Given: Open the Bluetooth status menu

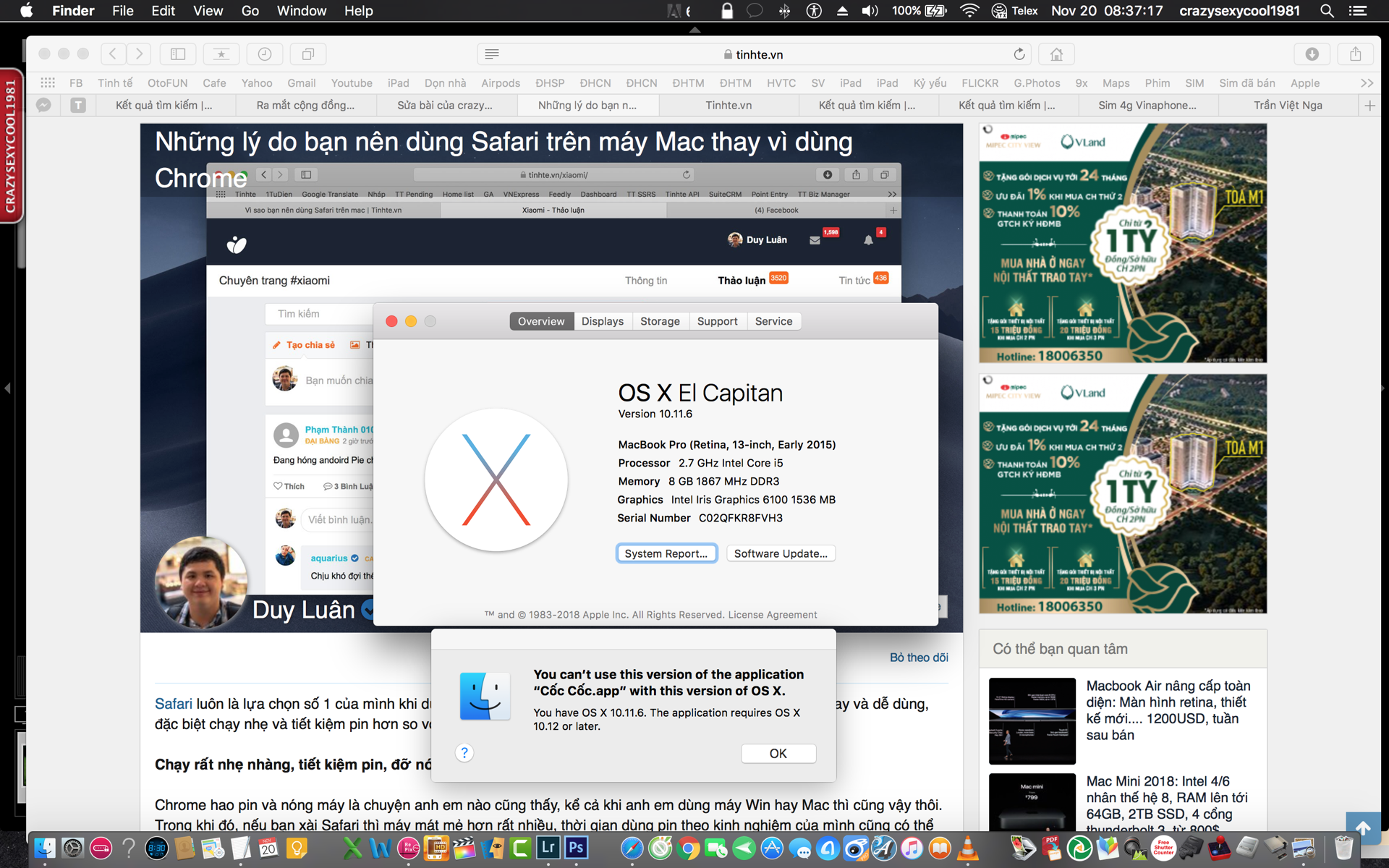Looking at the screenshot, I should [x=784, y=11].
